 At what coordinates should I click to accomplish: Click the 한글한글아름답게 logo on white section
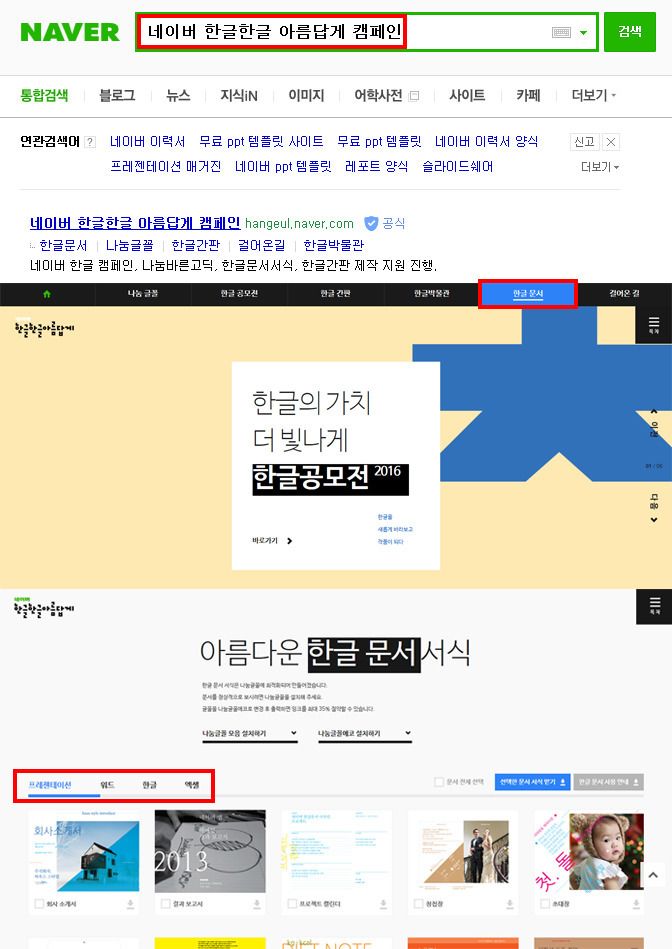coord(44,606)
